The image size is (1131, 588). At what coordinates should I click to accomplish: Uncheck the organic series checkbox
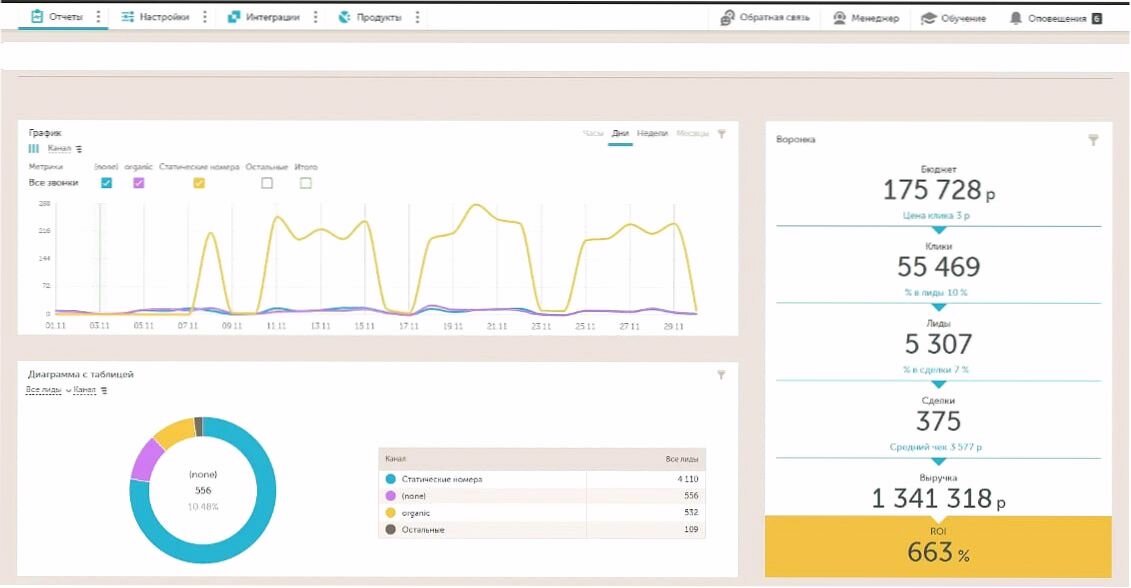[138, 183]
